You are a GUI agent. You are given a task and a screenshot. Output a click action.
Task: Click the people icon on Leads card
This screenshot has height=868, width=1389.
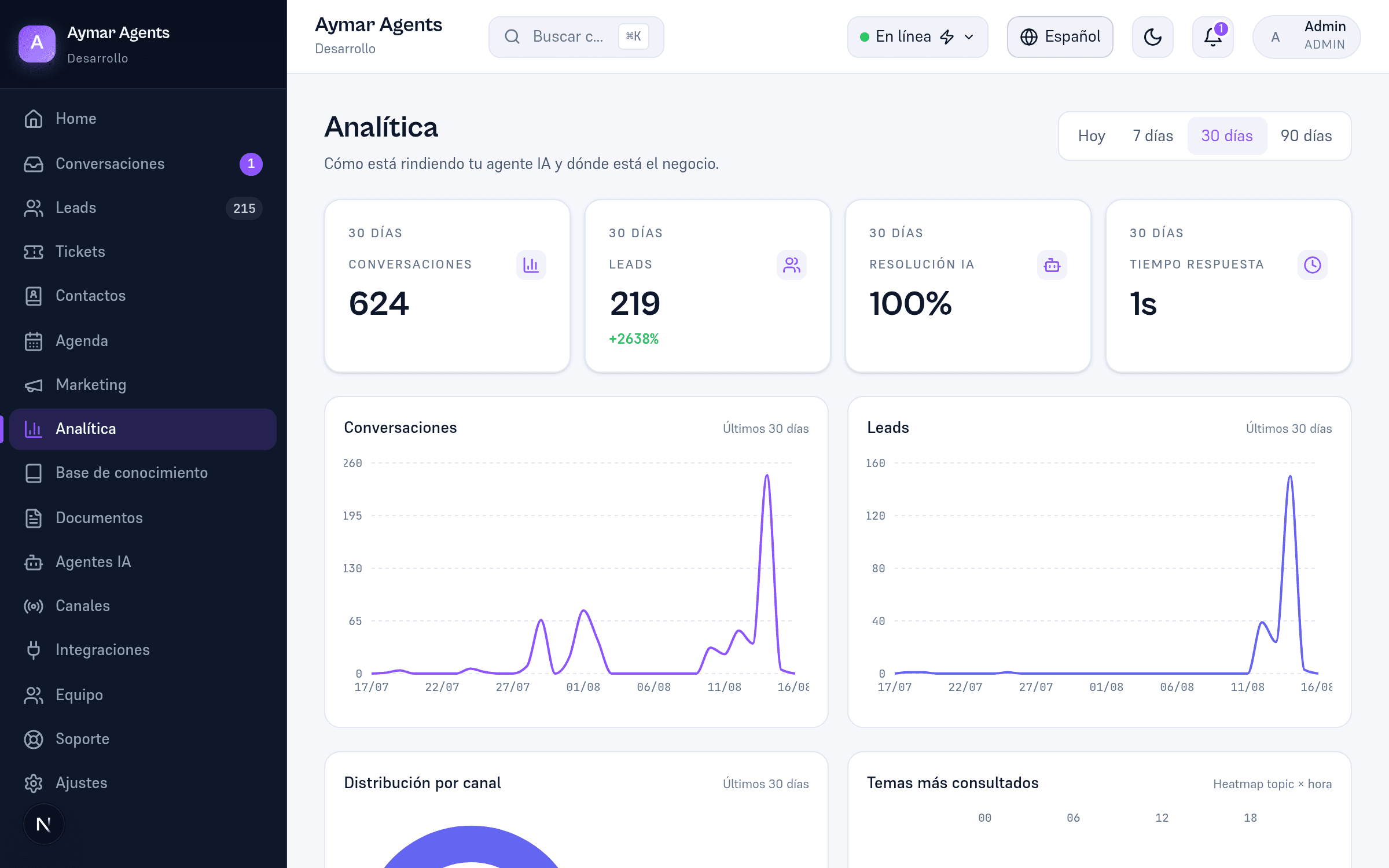[x=791, y=265]
